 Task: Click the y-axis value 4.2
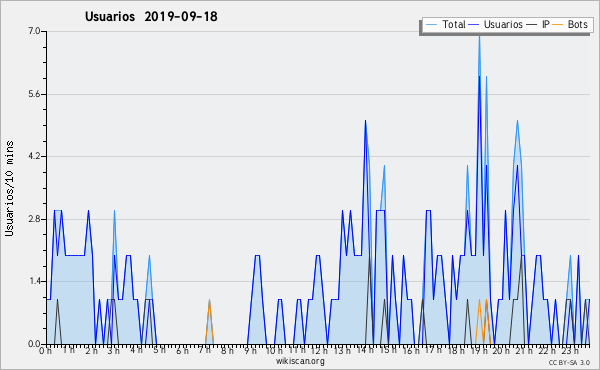[x=34, y=156]
